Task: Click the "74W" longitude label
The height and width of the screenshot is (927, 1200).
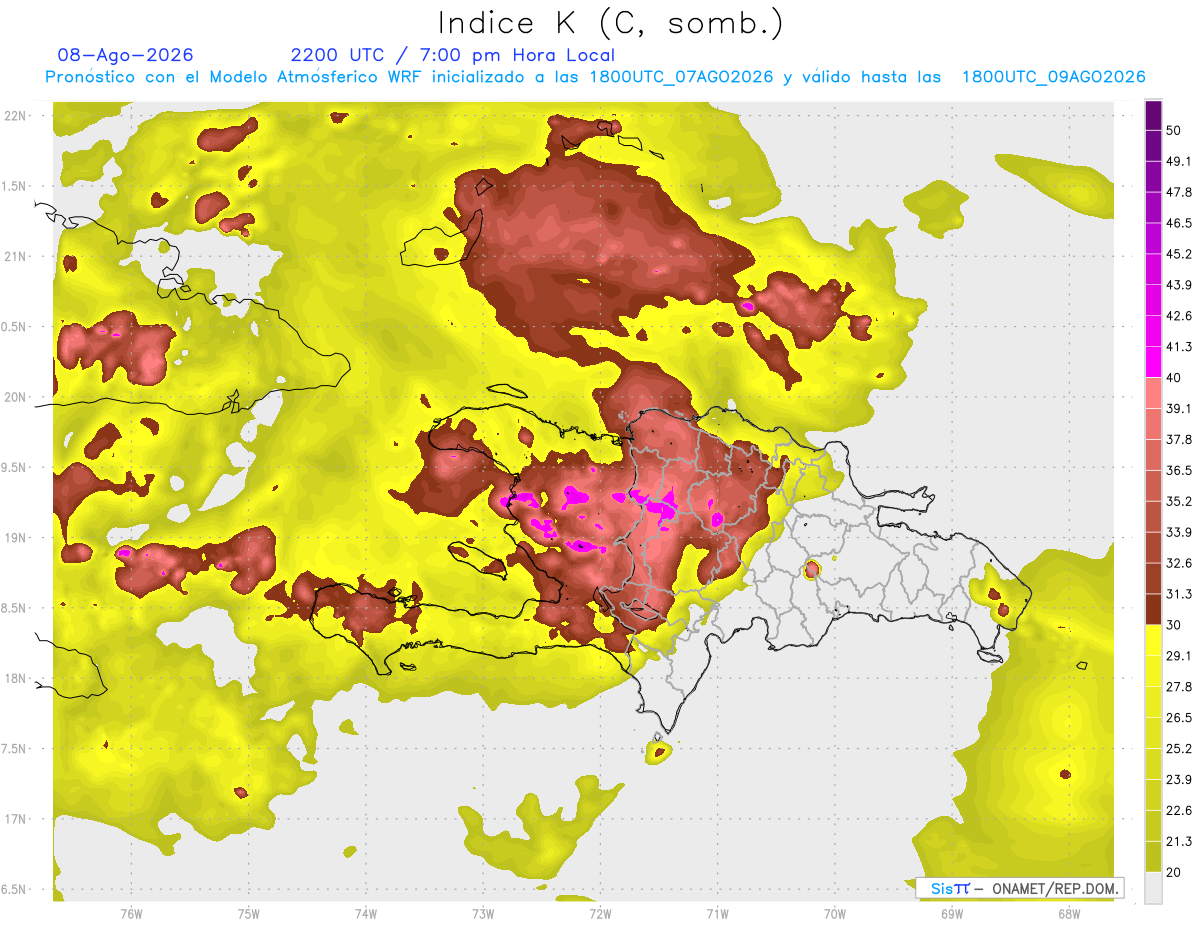Action: coord(366,913)
